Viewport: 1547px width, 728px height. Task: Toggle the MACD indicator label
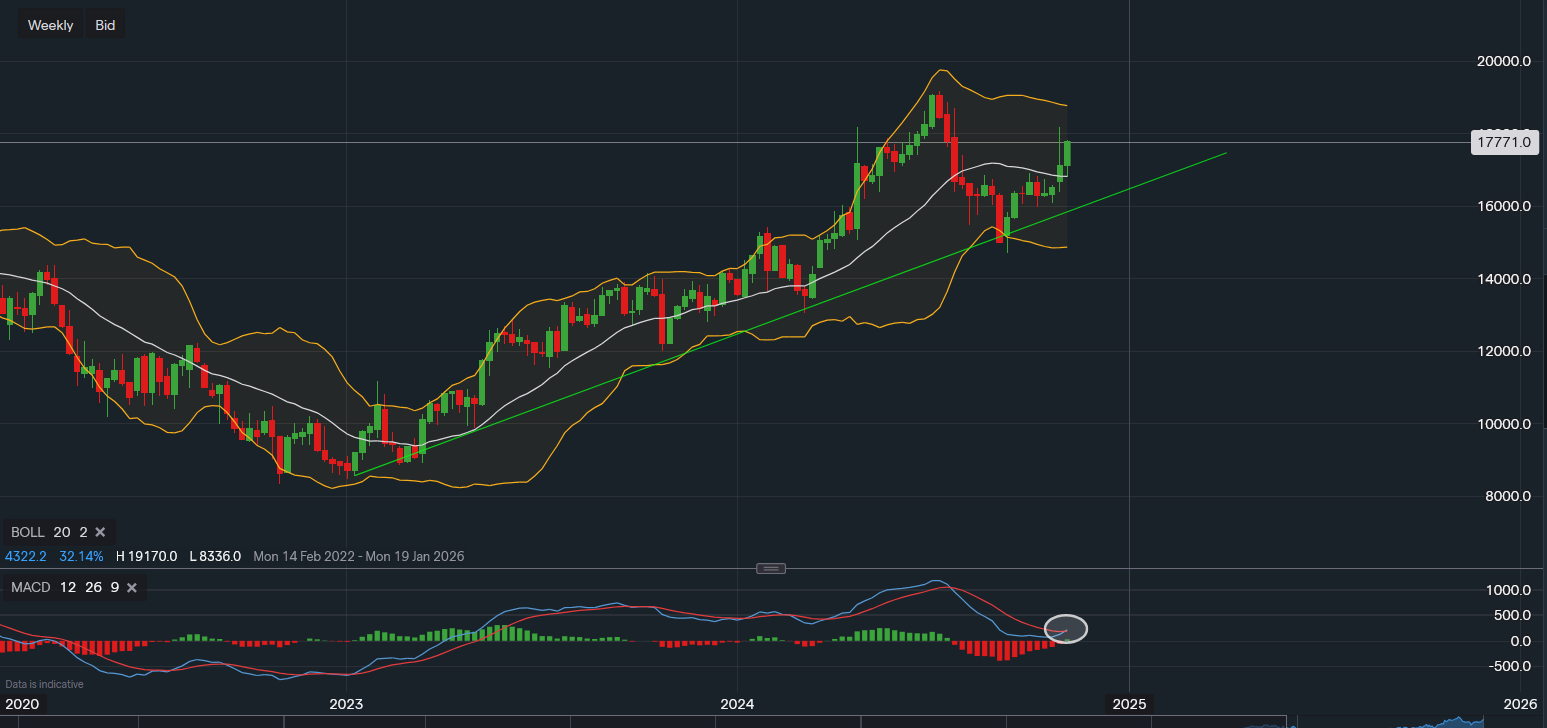(30, 587)
